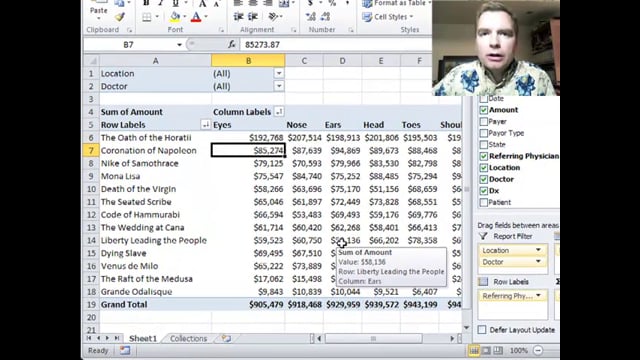Viewport: 640px width, 360px height.
Task: Open Cell Styles gallery
Action: click(x=388, y=17)
